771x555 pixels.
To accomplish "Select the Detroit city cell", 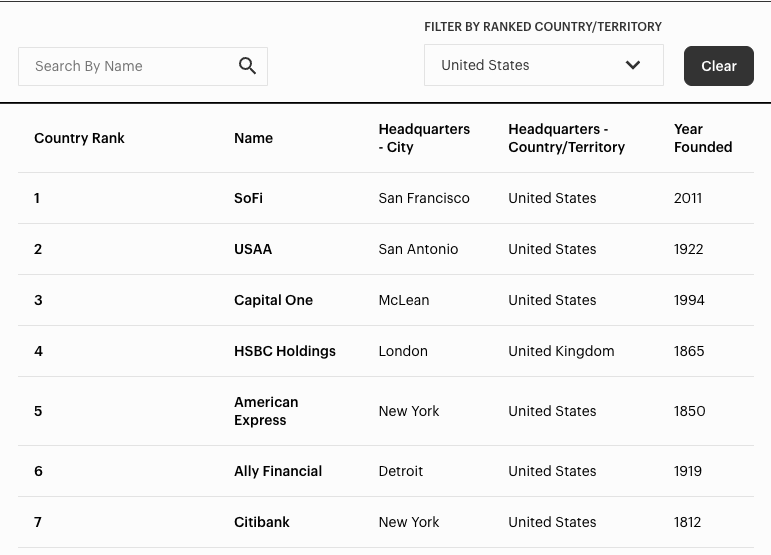I will (x=400, y=471).
